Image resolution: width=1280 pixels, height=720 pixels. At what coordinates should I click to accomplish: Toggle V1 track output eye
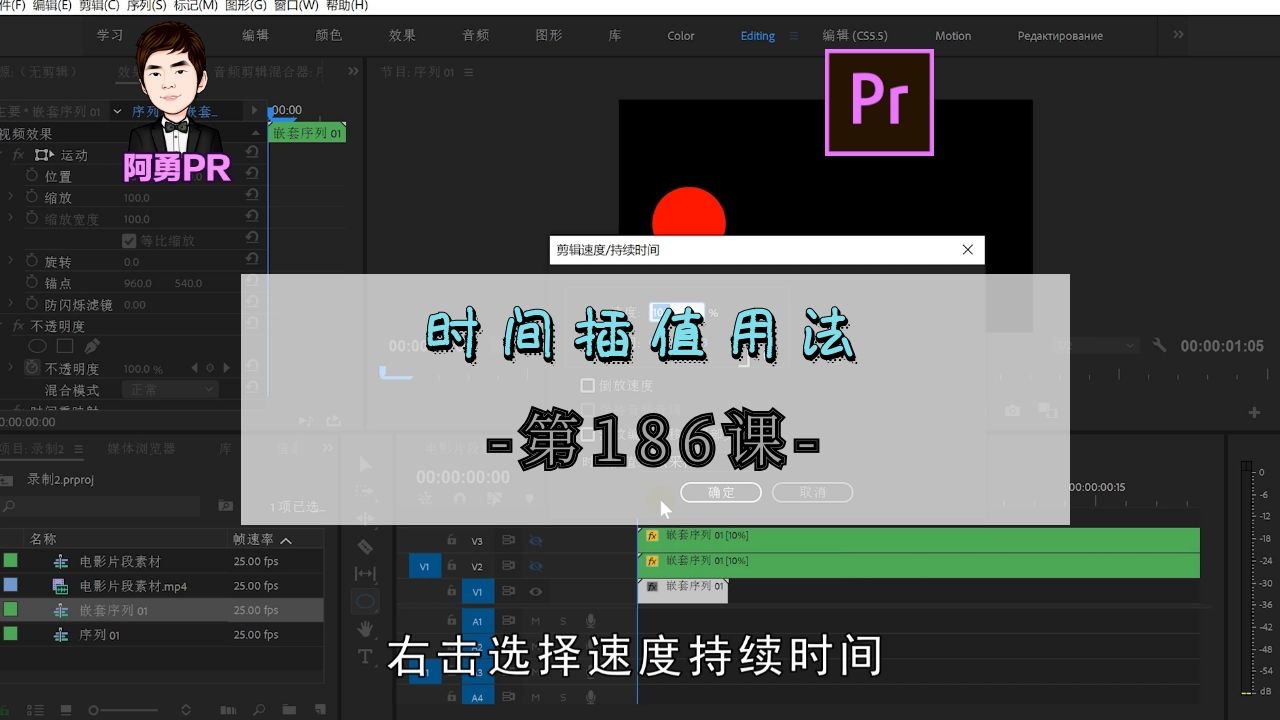(535, 592)
